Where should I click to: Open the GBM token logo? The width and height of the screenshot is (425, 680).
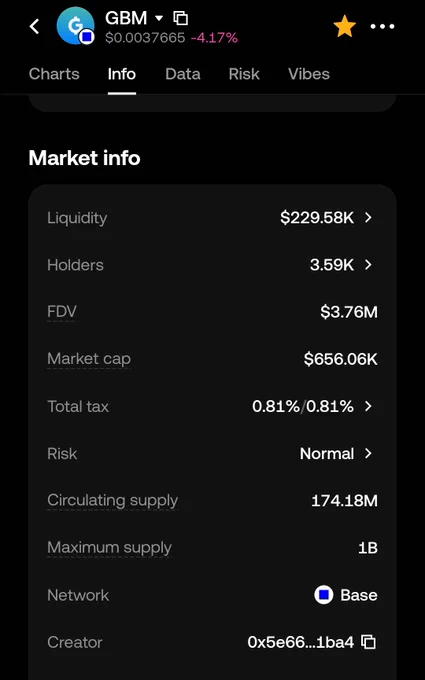[75, 26]
